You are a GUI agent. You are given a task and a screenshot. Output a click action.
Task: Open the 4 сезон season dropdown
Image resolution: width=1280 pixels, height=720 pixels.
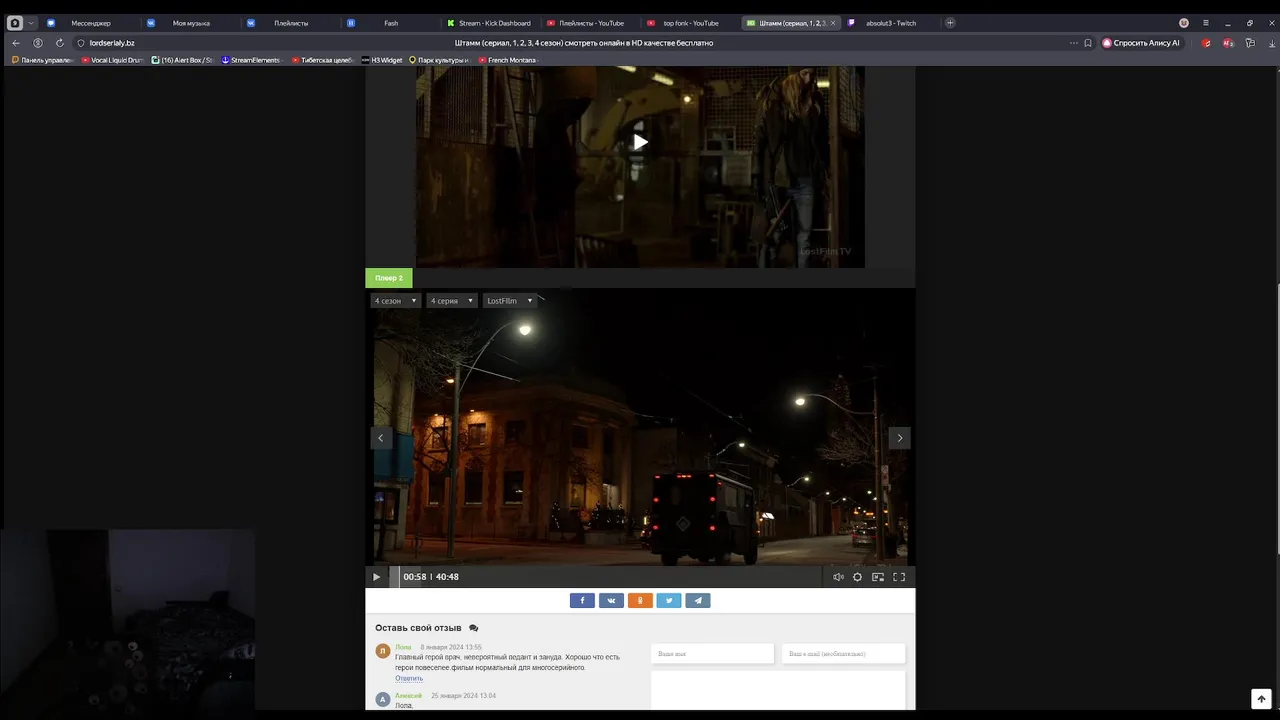pos(396,301)
